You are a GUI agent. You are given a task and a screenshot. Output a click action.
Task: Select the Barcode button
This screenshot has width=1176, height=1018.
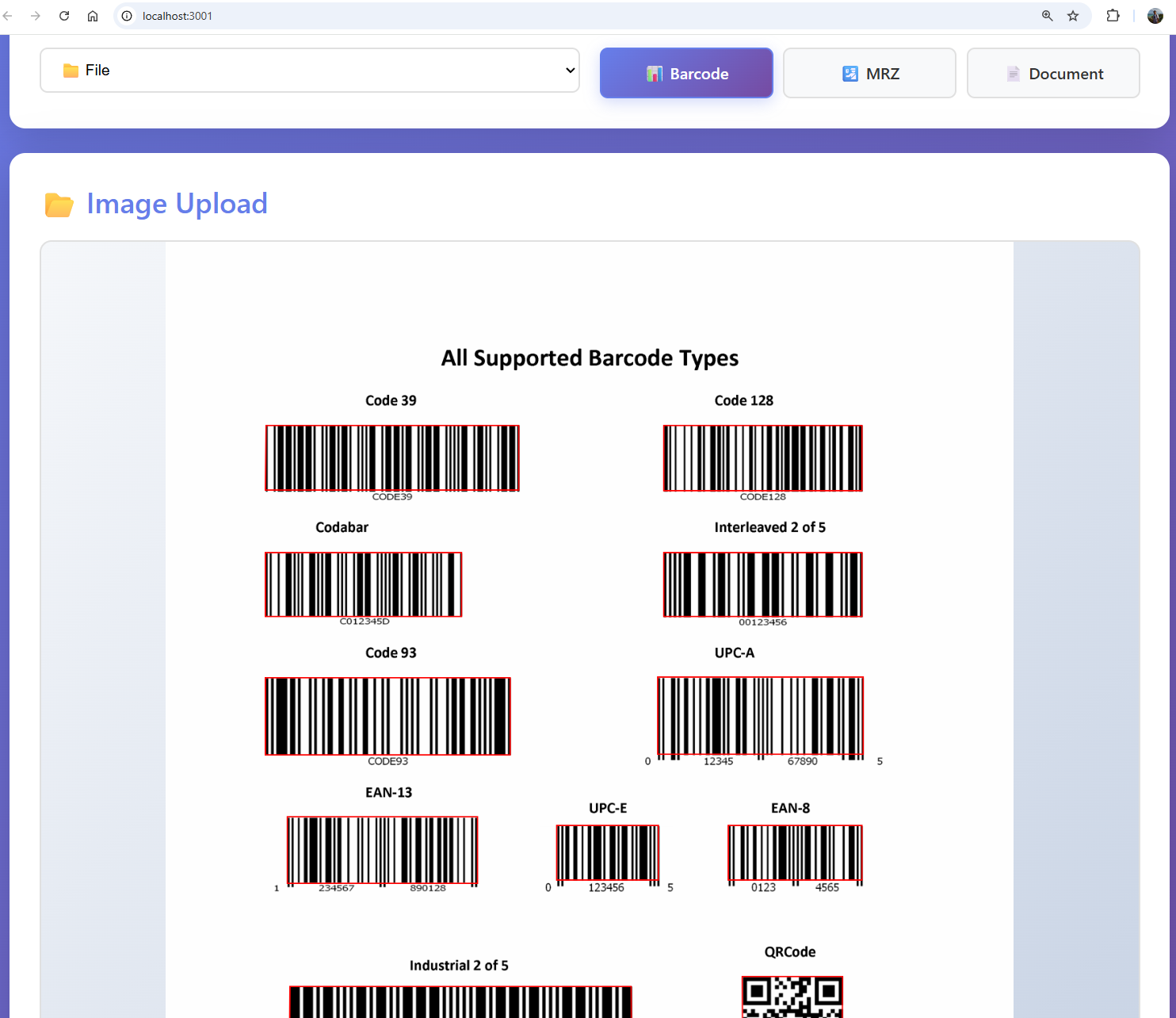pyautogui.click(x=686, y=73)
